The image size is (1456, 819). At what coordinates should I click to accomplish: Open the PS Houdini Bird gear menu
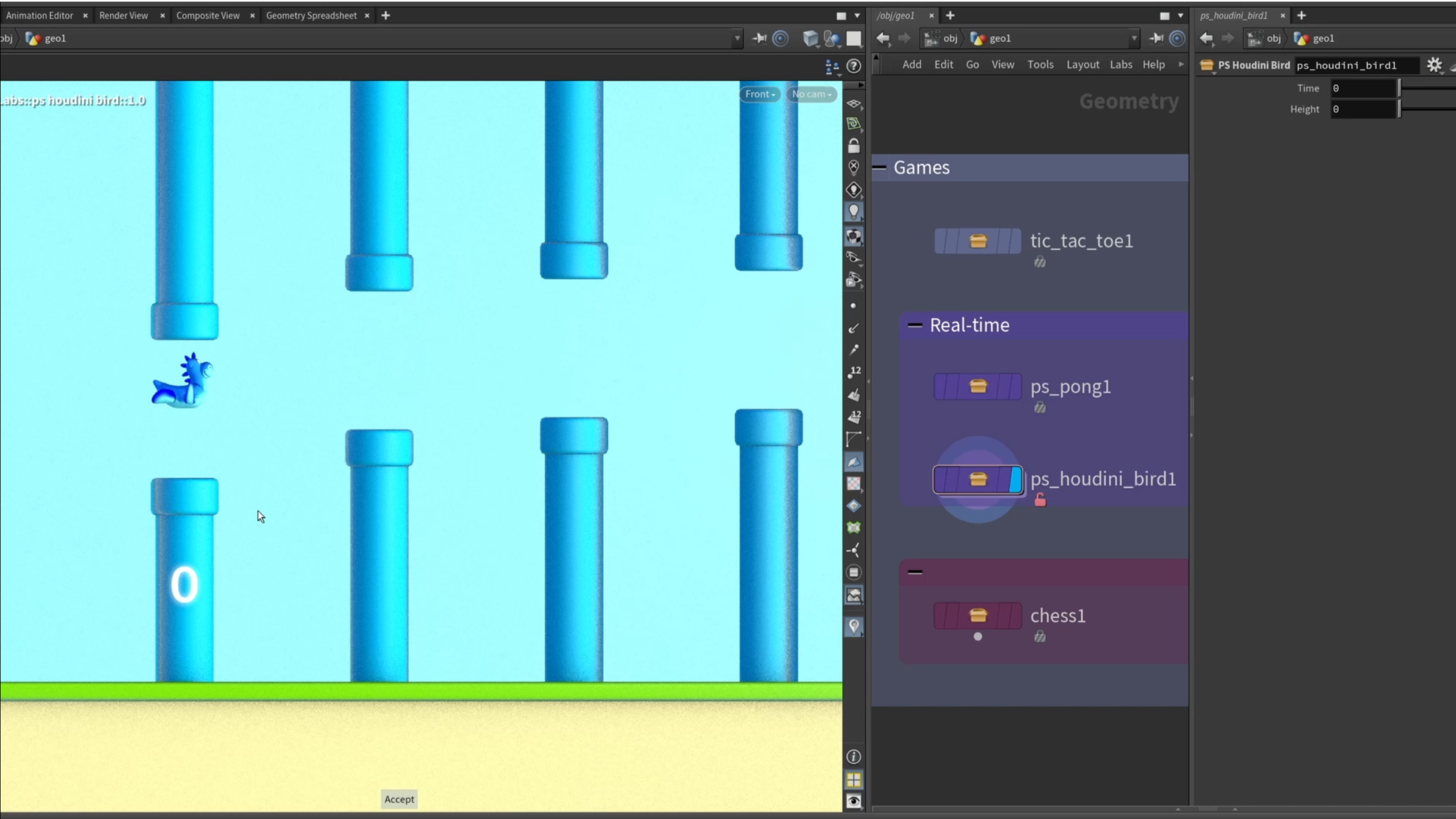tap(1434, 65)
